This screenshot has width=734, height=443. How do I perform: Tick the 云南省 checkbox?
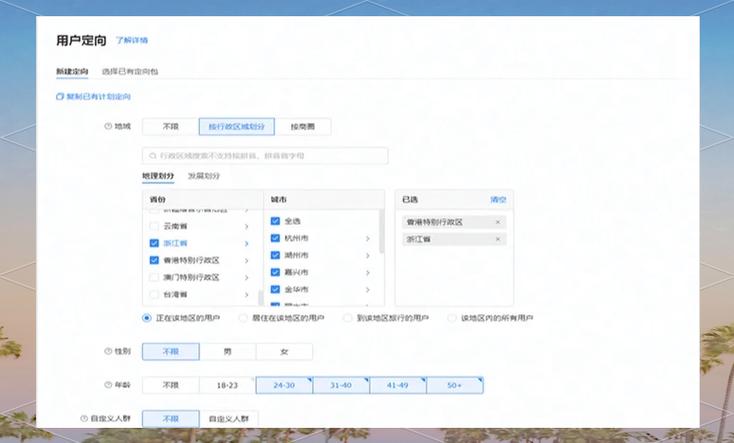coord(154,226)
